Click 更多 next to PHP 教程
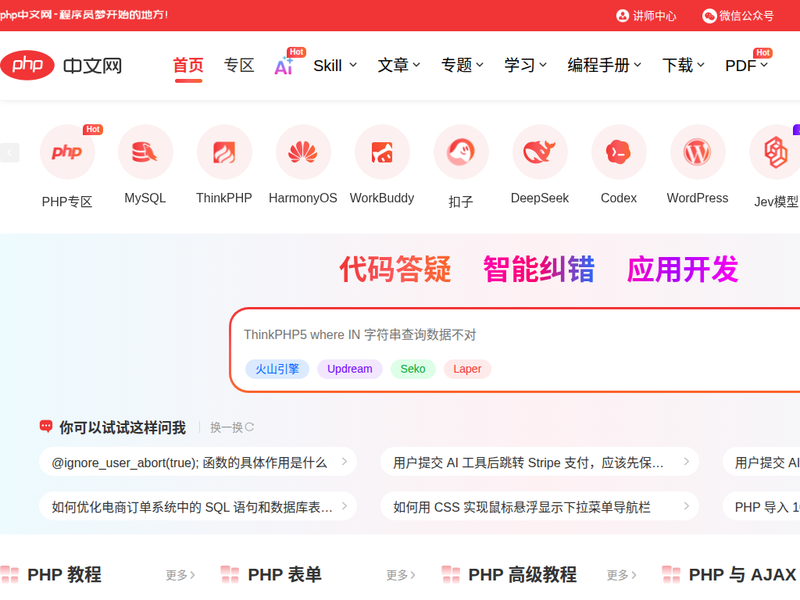The image size is (800, 600). click(x=180, y=575)
